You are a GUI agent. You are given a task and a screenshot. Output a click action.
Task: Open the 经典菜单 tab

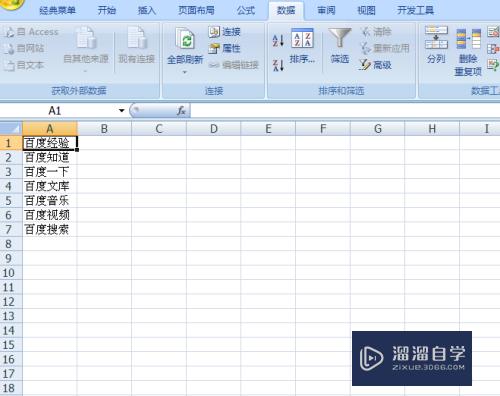coord(57,10)
